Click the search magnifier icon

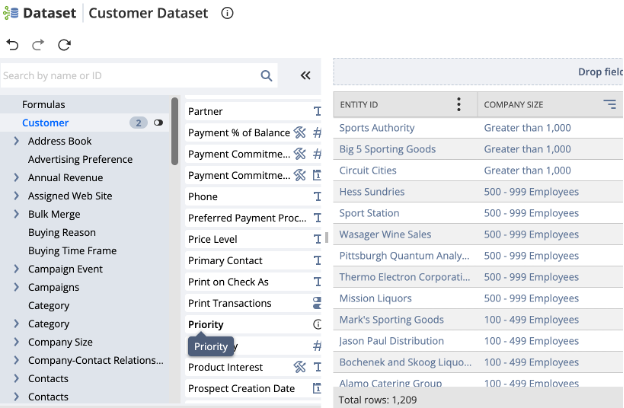tap(267, 75)
